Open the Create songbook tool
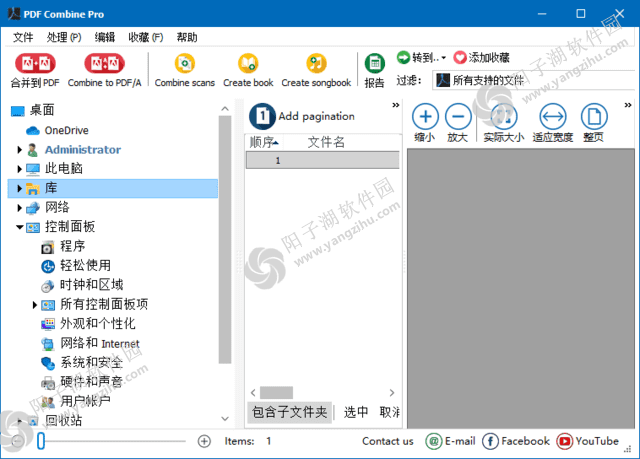The width and height of the screenshot is (640, 459). pos(316,63)
